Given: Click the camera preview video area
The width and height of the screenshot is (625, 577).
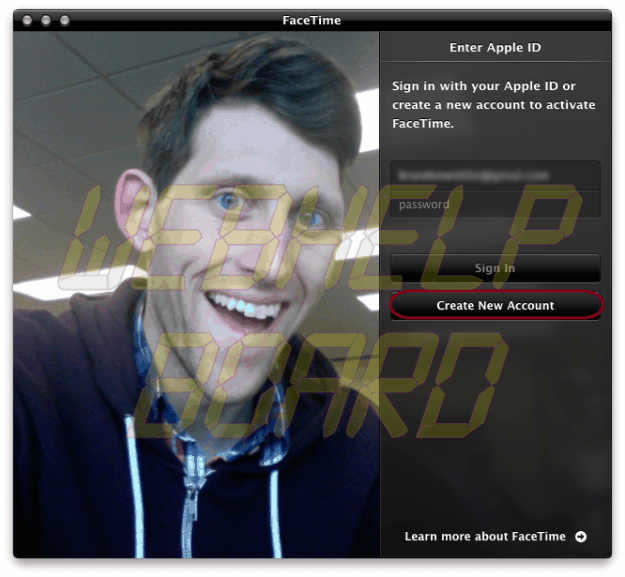Looking at the screenshot, I should (x=197, y=294).
